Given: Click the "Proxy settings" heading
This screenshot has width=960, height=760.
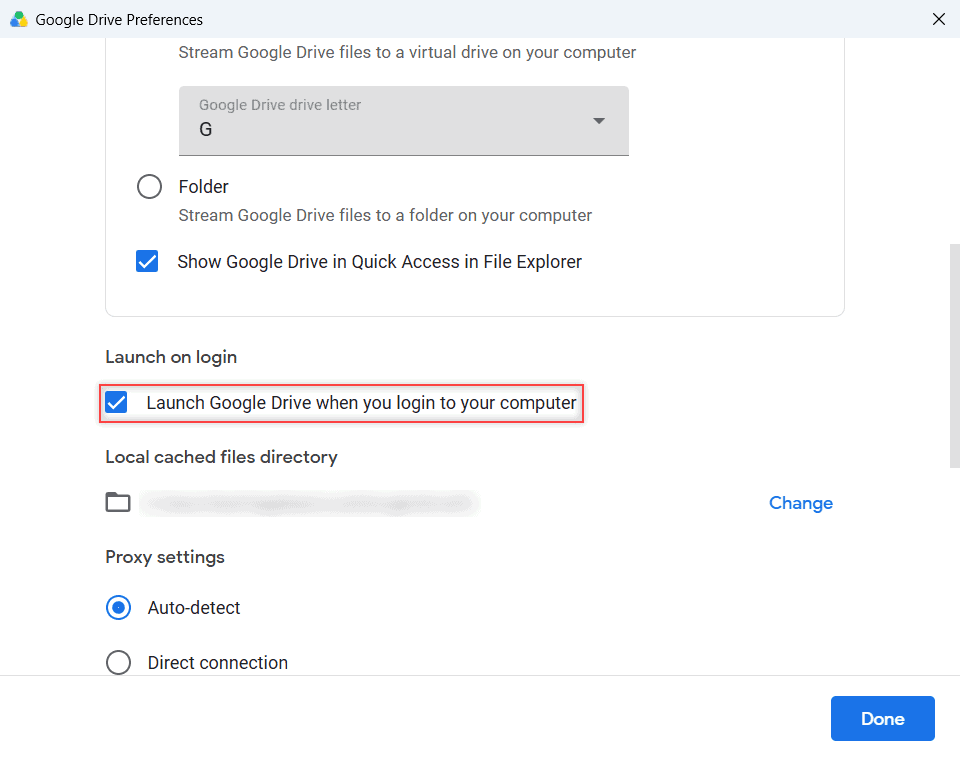Looking at the screenshot, I should tap(165, 557).
